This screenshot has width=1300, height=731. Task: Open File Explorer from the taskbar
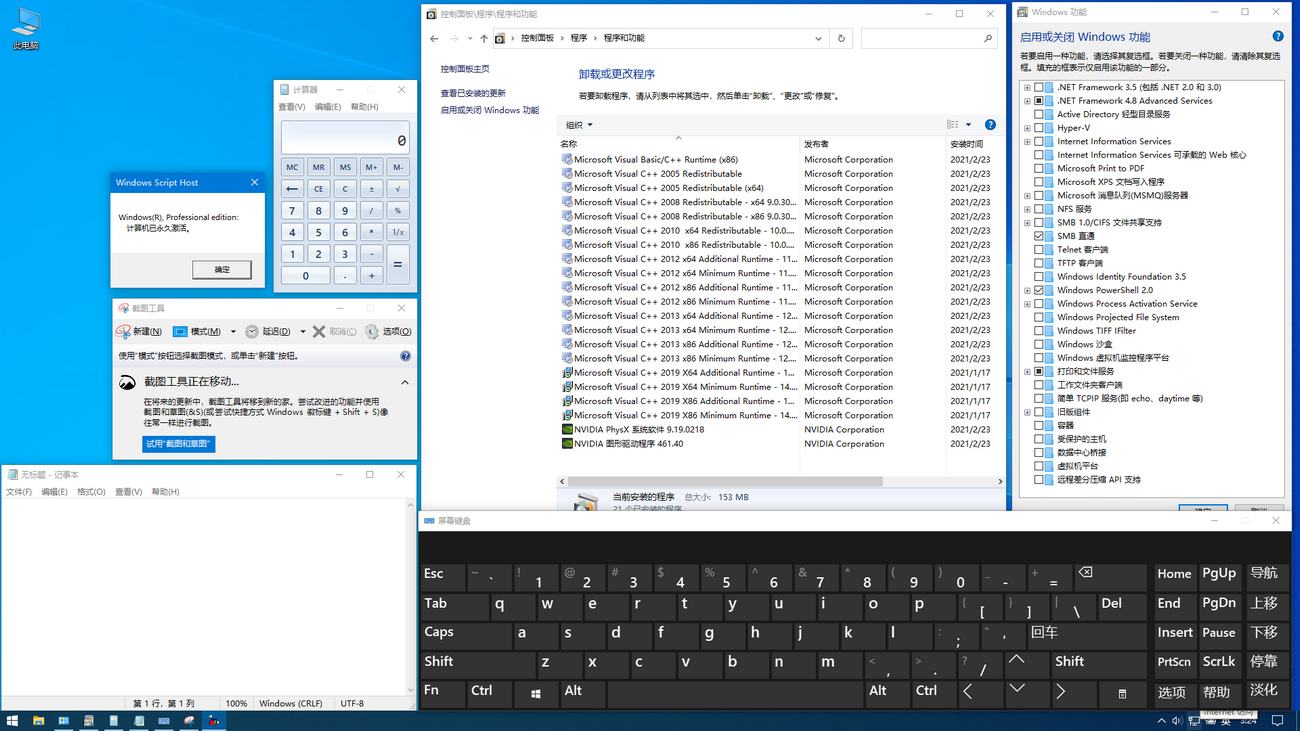coord(38,720)
